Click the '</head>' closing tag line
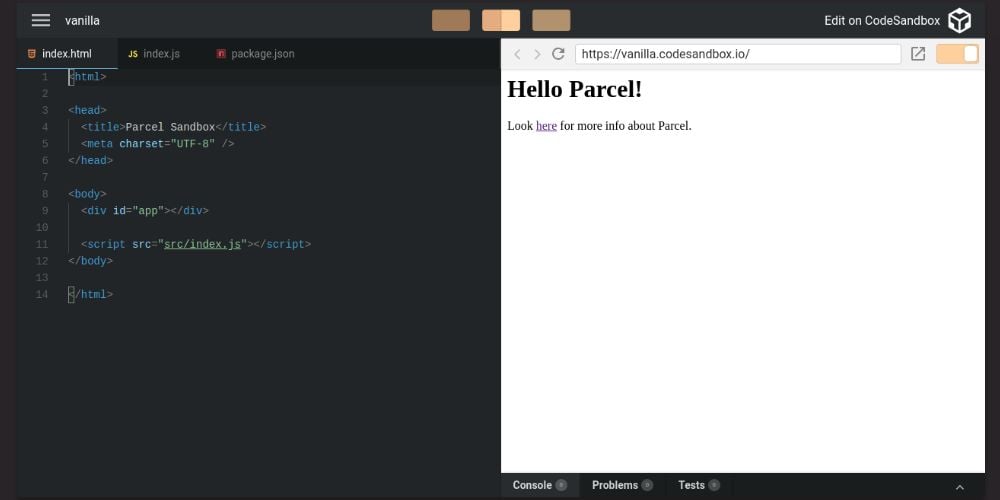Viewport: 1000px width, 500px height. point(91,160)
